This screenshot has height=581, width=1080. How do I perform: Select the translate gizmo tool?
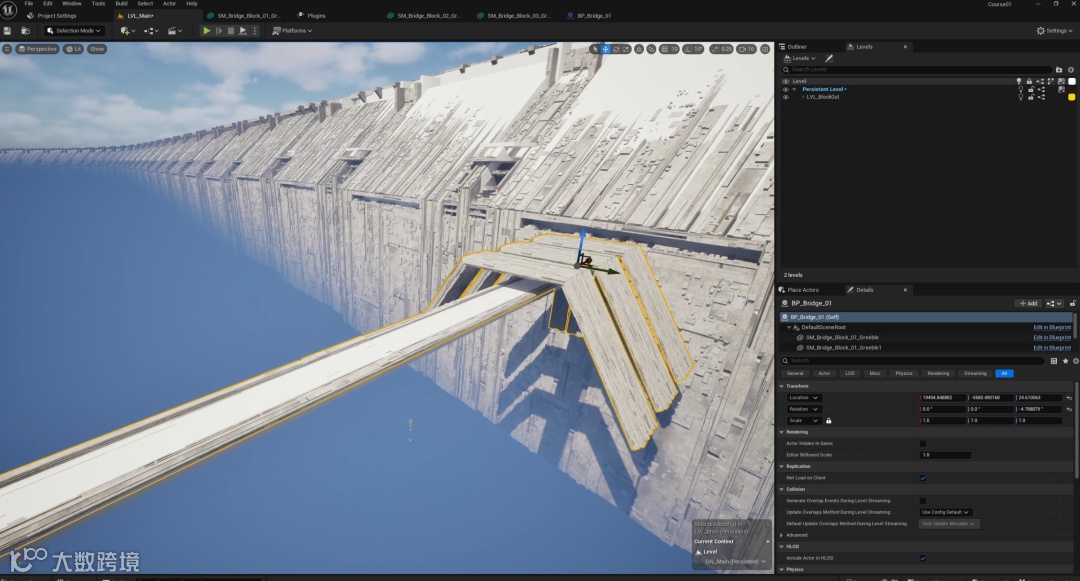click(x=605, y=49)
